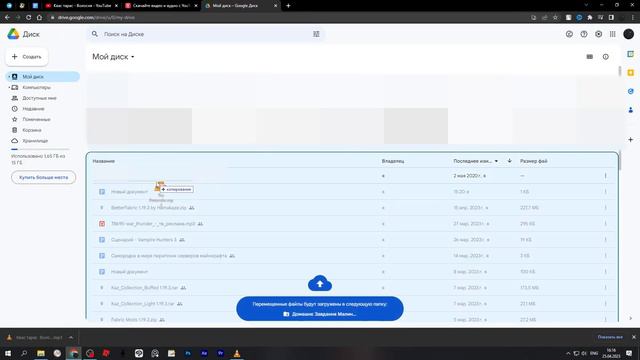Screen dimensions: 640x360
Task: Select the Collection_Buffed rar file row
Action: tap(352, 288)
